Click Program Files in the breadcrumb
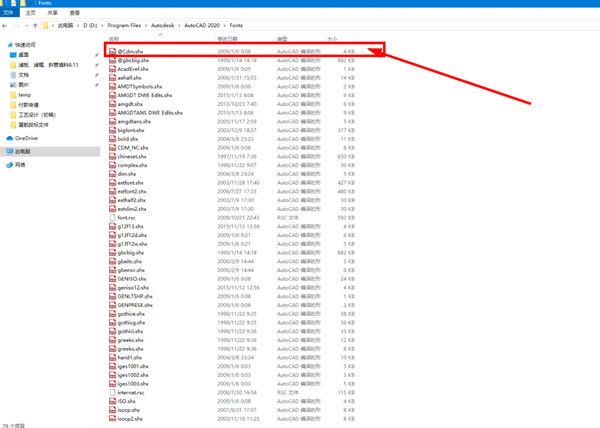The height and width of the screenshot is (428, 600). 124,25
